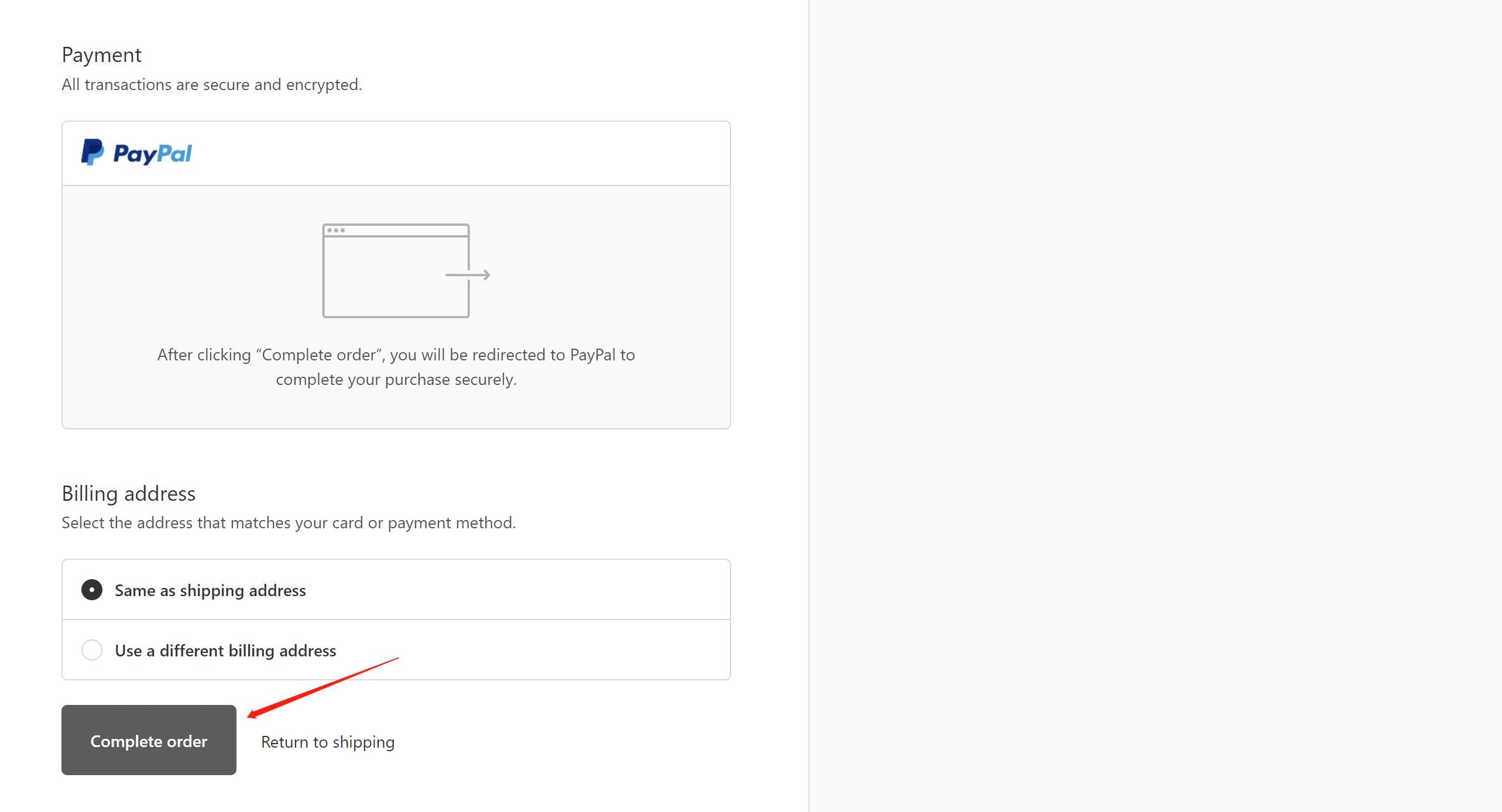This screenshot has height=812, width=1502.
Task: Click the three dots in browser illustration
Action: 335,230
